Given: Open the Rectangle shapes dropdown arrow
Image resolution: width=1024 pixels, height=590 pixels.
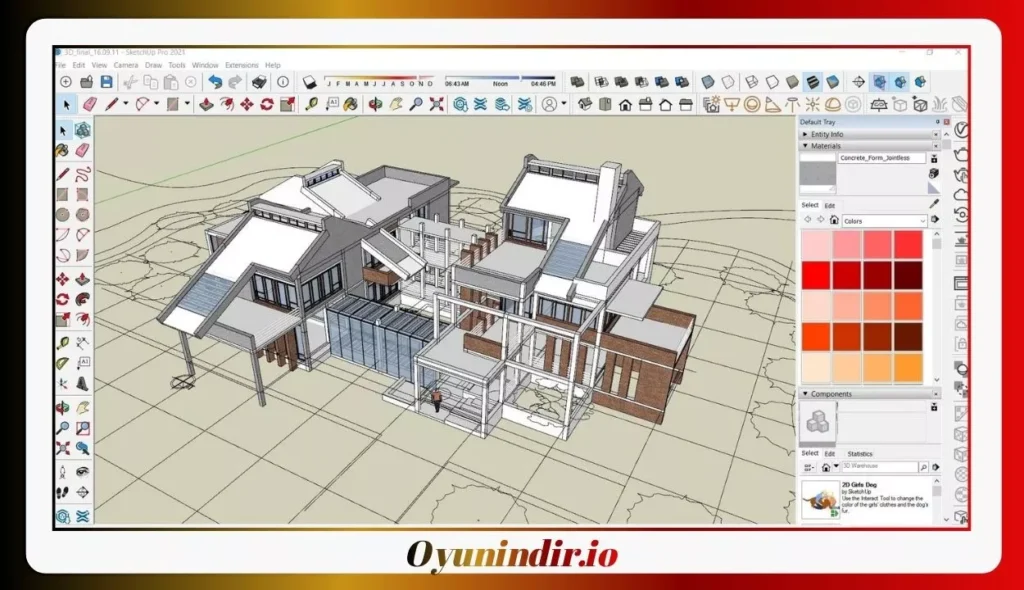Looking at the screenshot, I should click(187, 104).
